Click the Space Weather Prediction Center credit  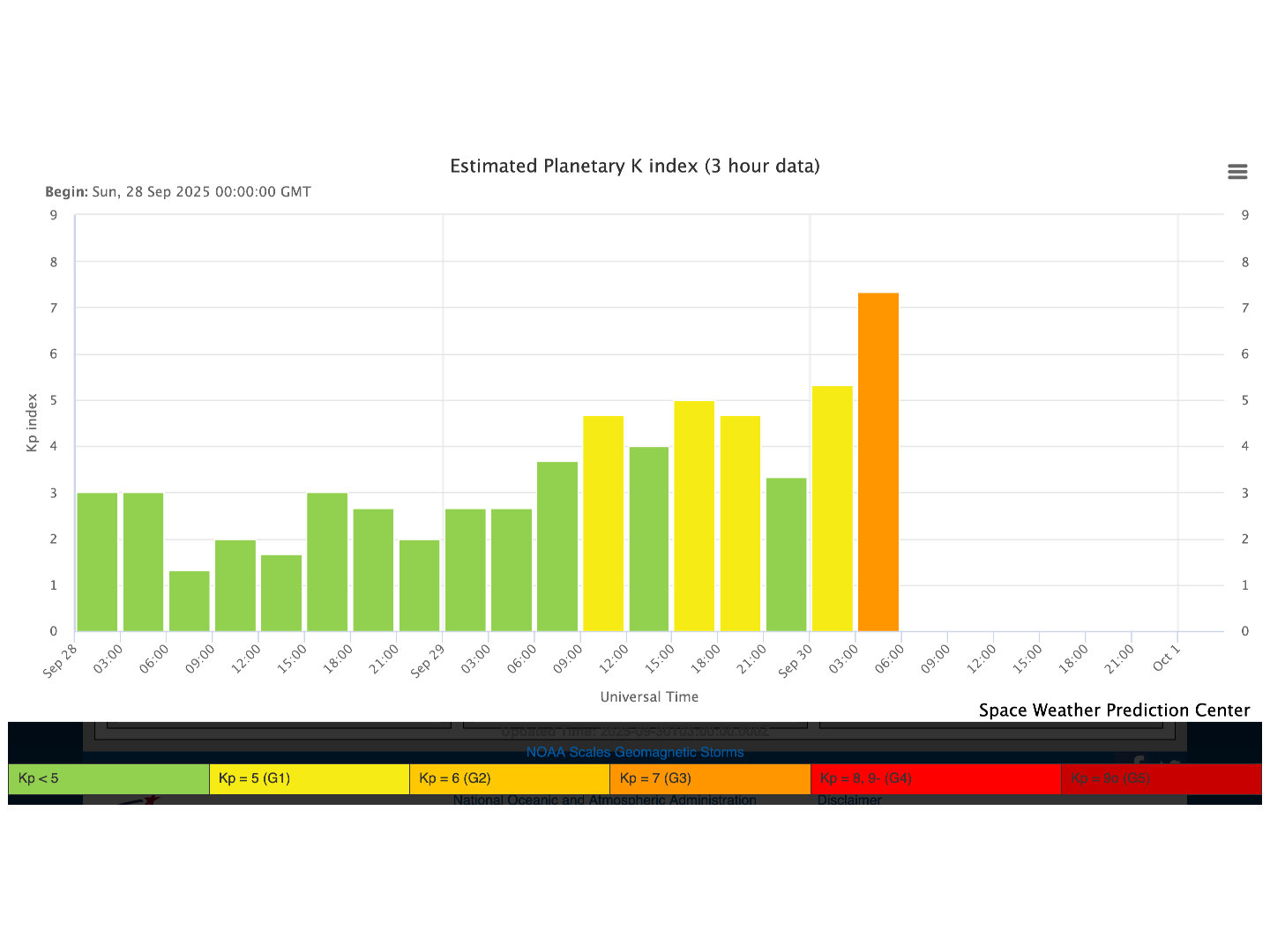pyautogui.click(x=1114, y=710)
